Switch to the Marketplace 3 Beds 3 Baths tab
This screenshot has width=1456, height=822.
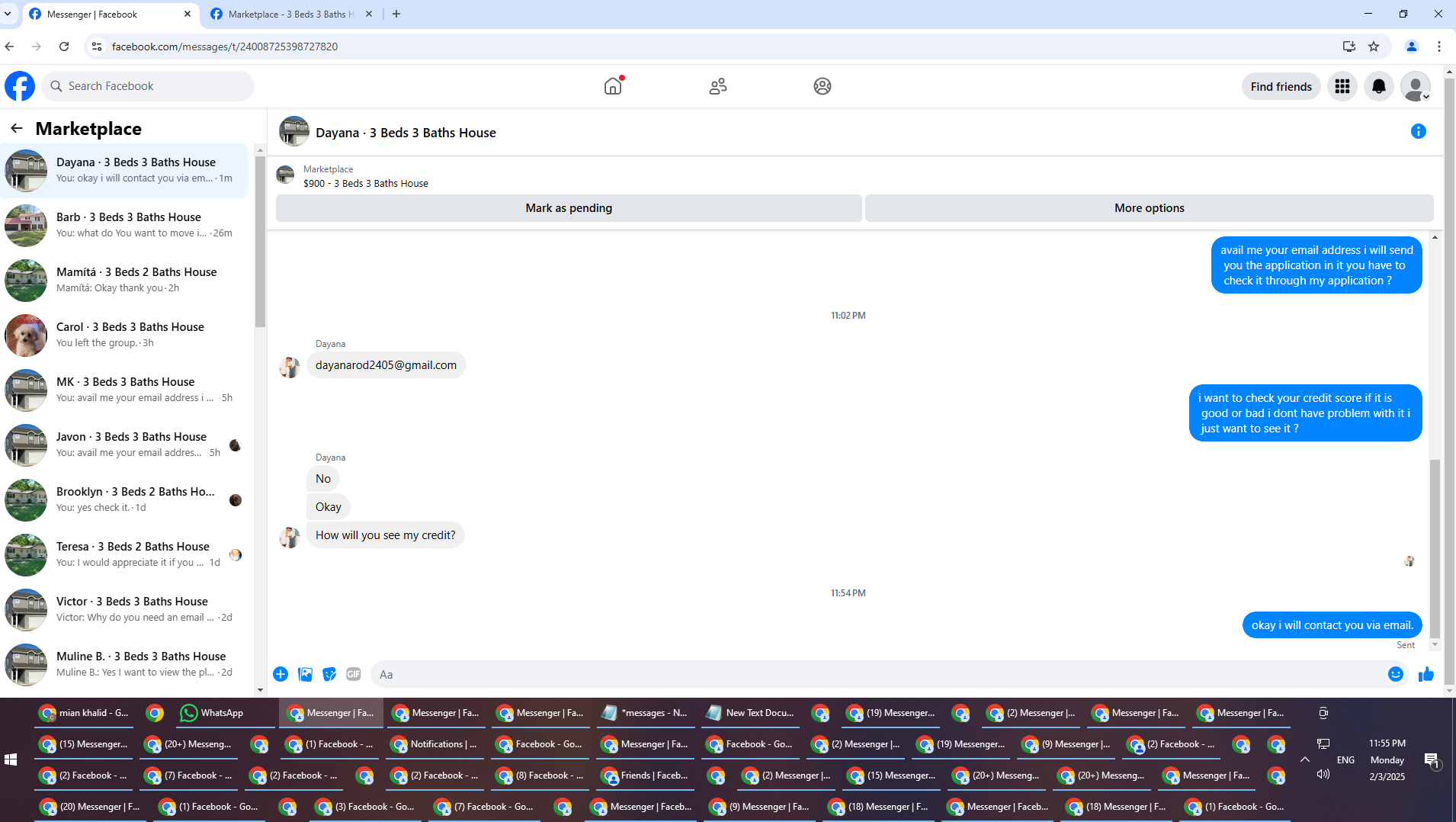pyautogui.click(x=292, y=14)
